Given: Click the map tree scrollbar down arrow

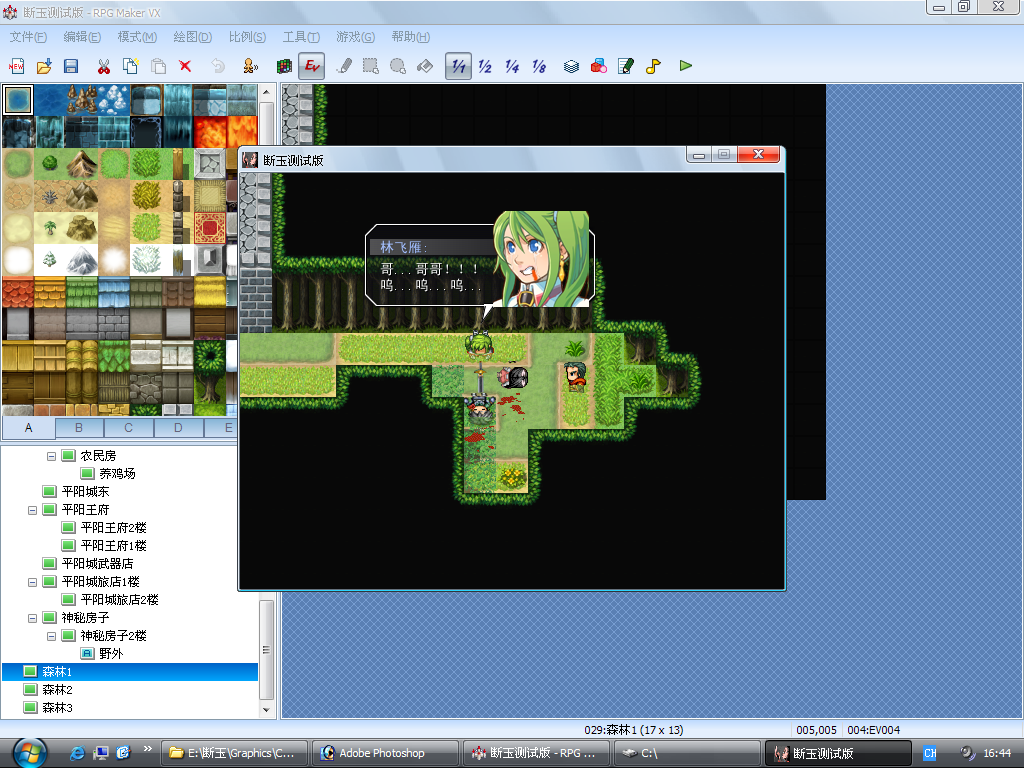Looking at the screenshot, I should click(266, 710).
